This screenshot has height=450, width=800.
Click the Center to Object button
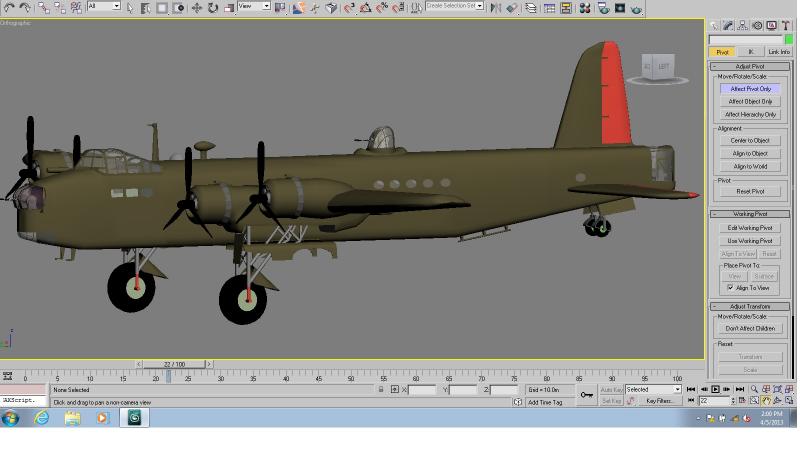750,140
